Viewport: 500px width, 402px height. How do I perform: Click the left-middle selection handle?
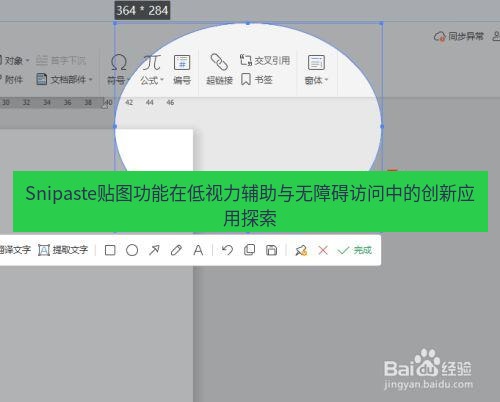coord(115,126)
